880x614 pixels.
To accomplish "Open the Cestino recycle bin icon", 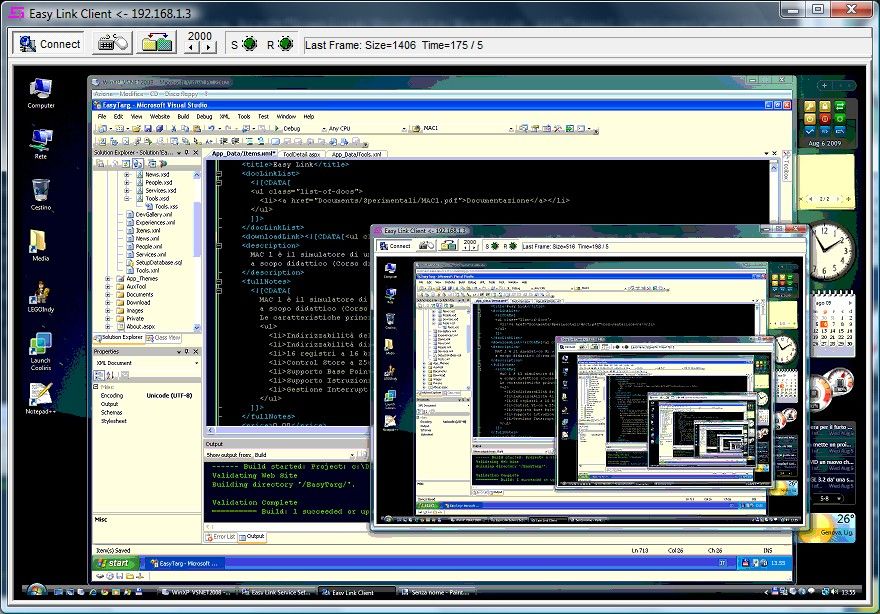I will coord(41,195).
